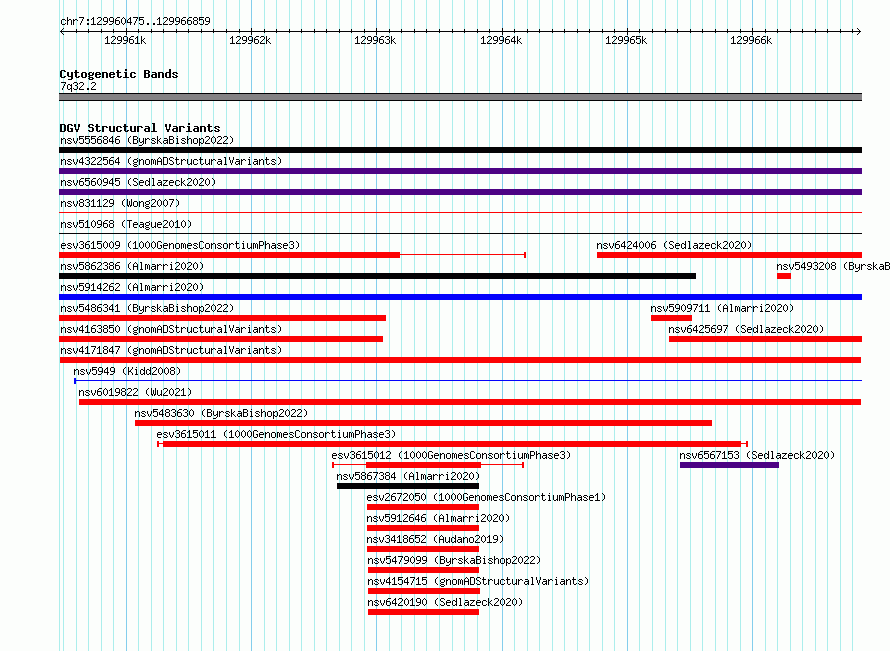Click nsv5912646 (Almarri2020) label
Screen dimensions: 890x651
point(438,518)
